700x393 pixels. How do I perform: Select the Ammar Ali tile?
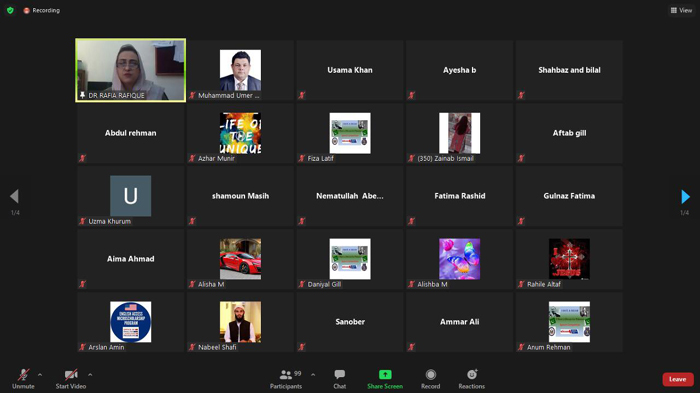coord(459,322)
